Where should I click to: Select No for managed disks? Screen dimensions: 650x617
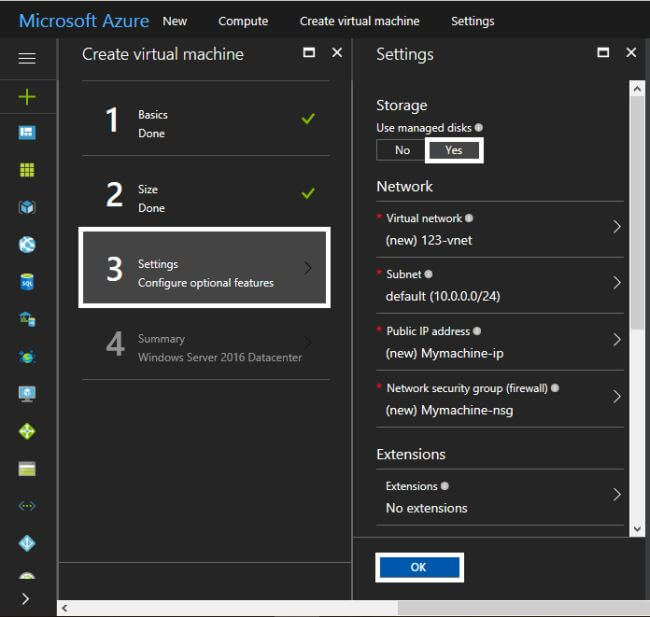(402, 150)
